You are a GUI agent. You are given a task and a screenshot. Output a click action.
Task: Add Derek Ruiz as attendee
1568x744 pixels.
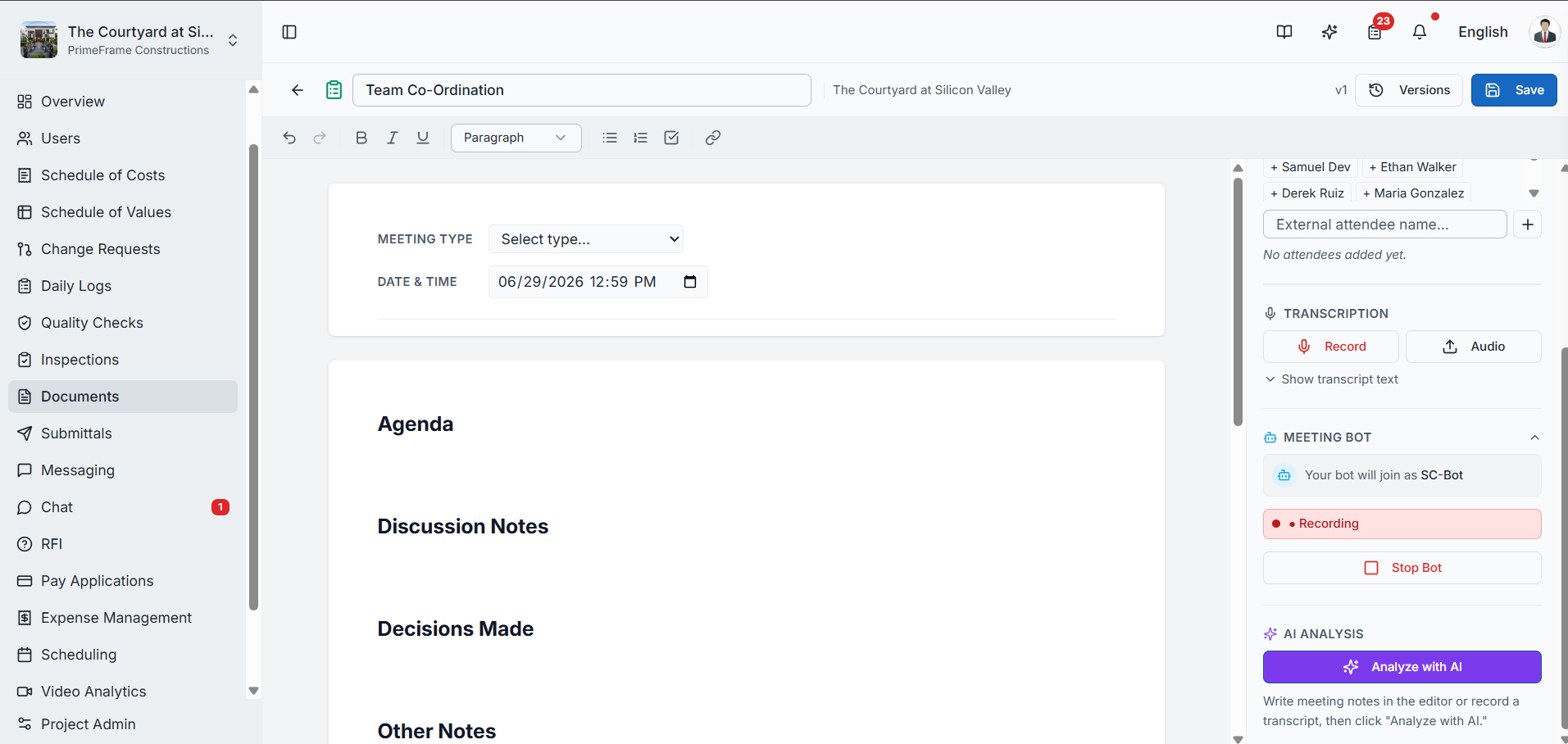(x=1307, y=193)
